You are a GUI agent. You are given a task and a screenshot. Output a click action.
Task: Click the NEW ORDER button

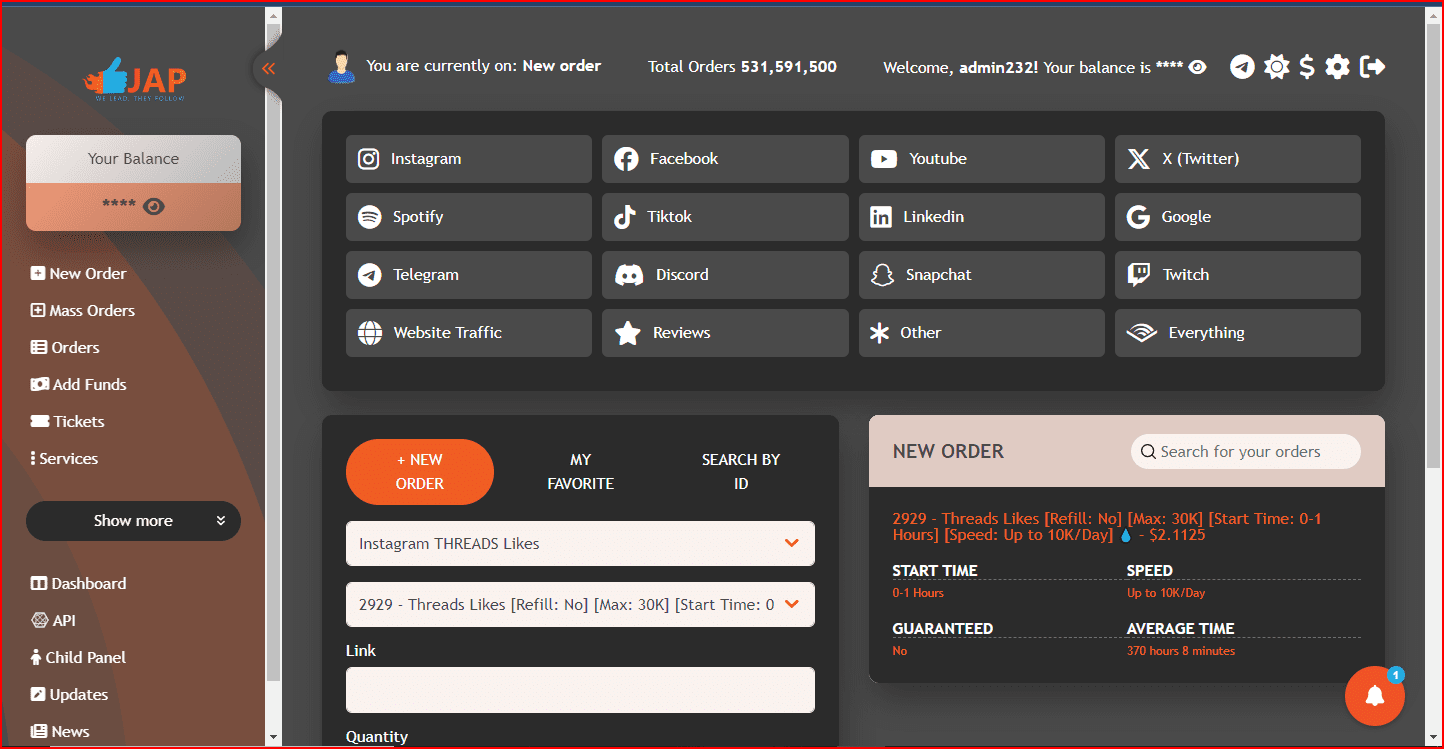[x=419, y=471]
